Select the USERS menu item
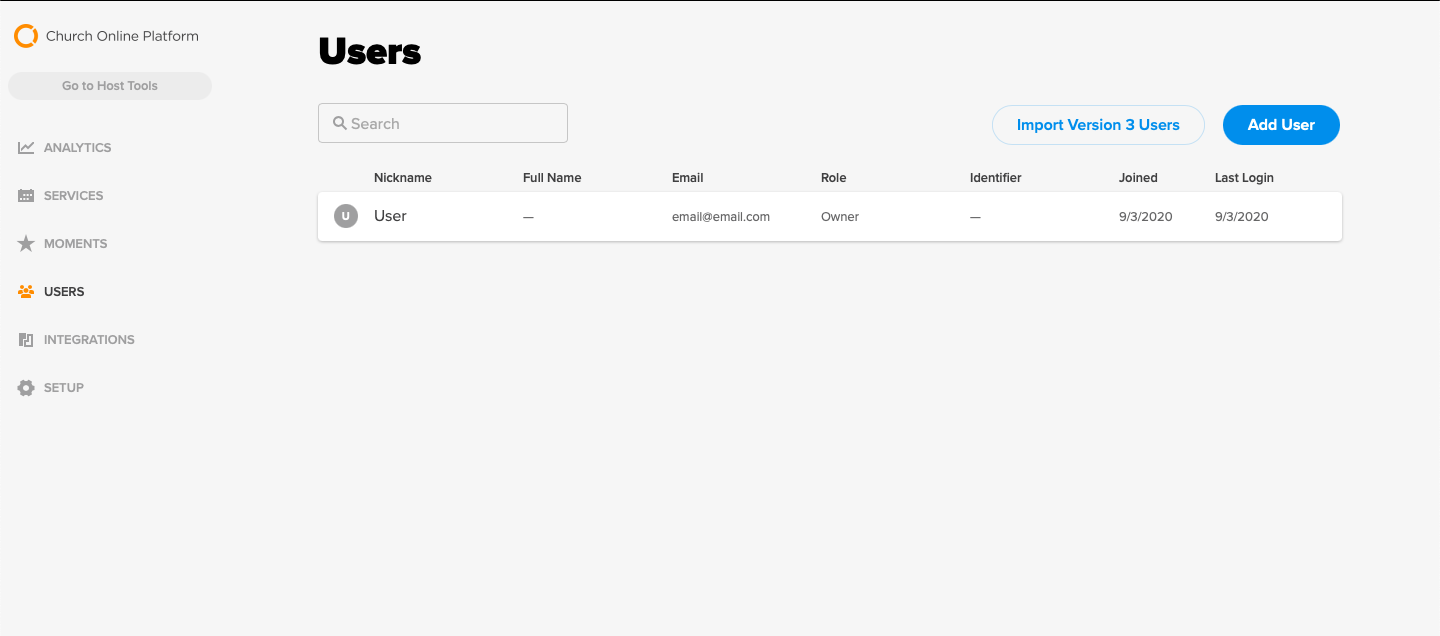This screenshot has height=636, width=1440. 64,292
